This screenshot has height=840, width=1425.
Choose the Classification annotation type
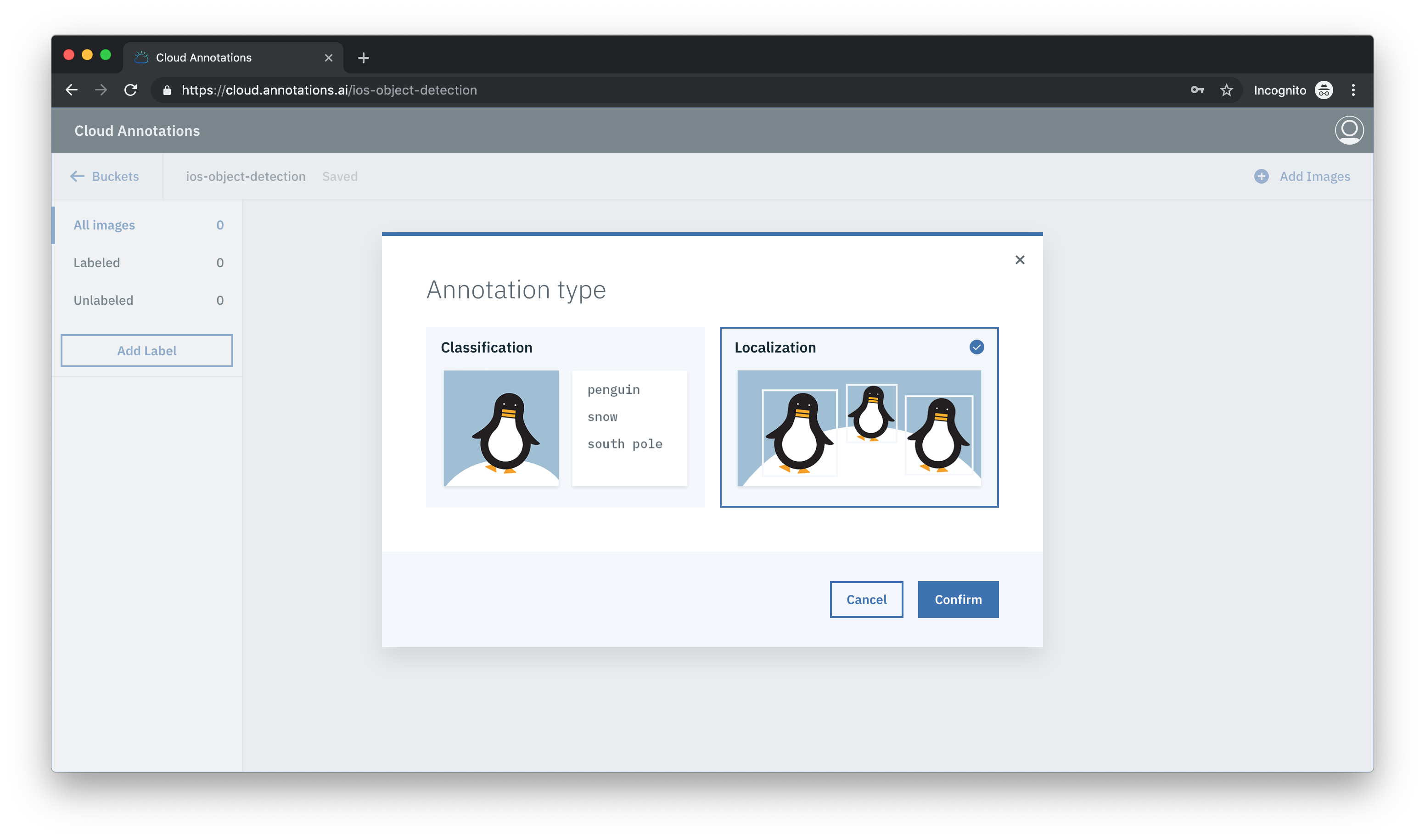(x=565, y=417)
